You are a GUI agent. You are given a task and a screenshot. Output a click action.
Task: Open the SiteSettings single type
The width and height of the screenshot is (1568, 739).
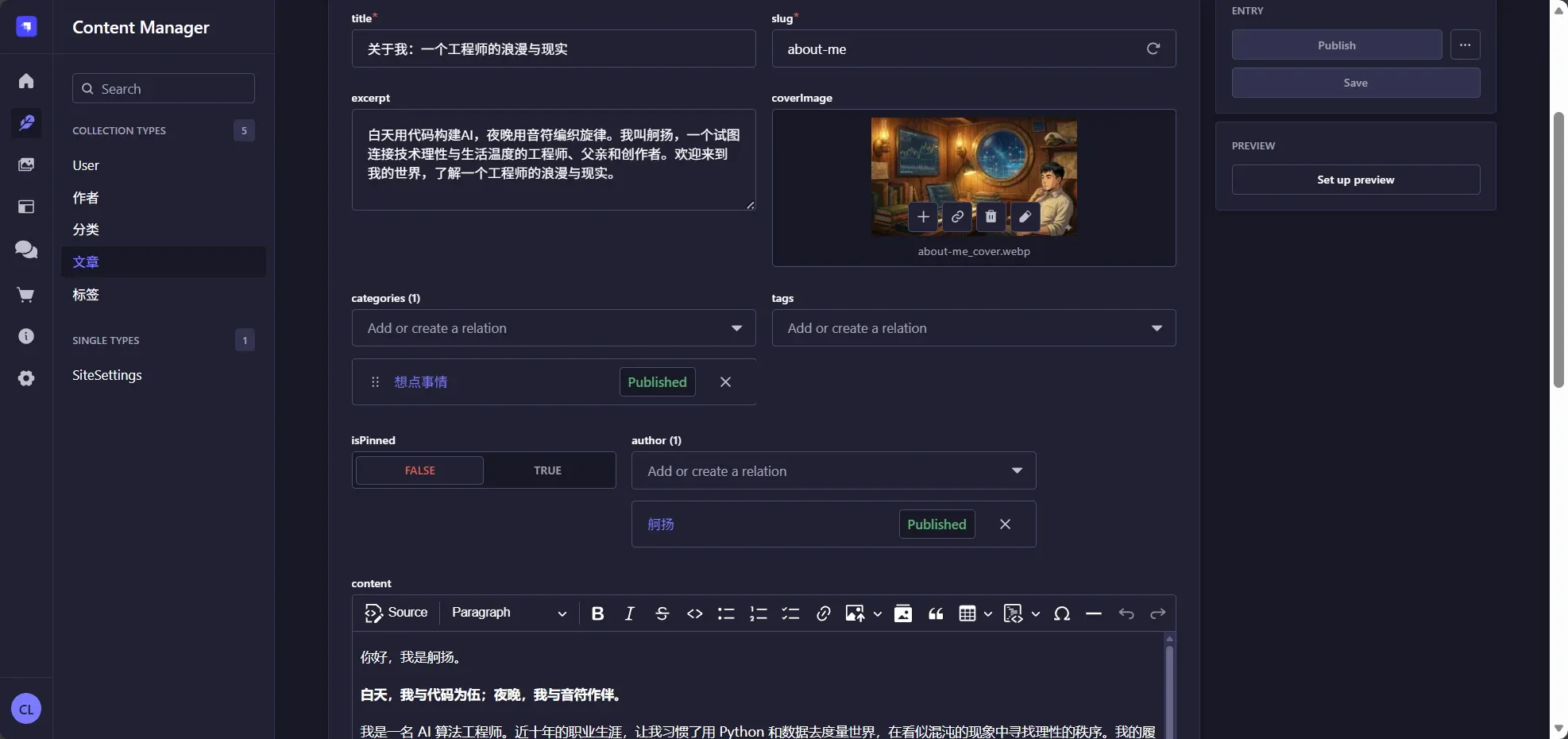click(x=106, y=375)
